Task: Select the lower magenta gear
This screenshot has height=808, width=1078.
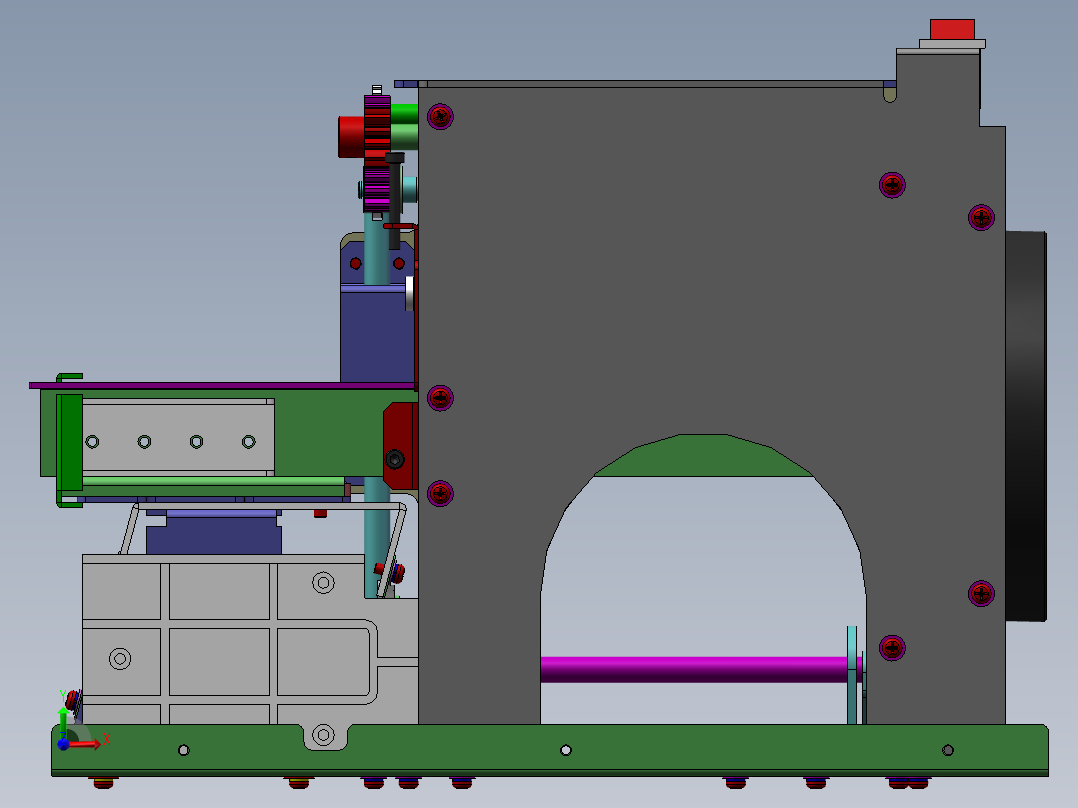Action: 377,188
